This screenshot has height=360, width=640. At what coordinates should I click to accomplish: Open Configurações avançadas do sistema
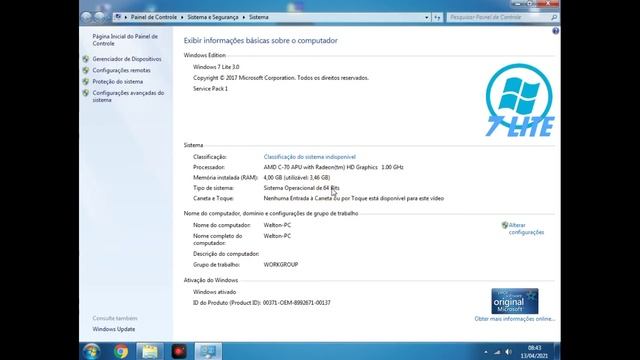pos(128,96)
